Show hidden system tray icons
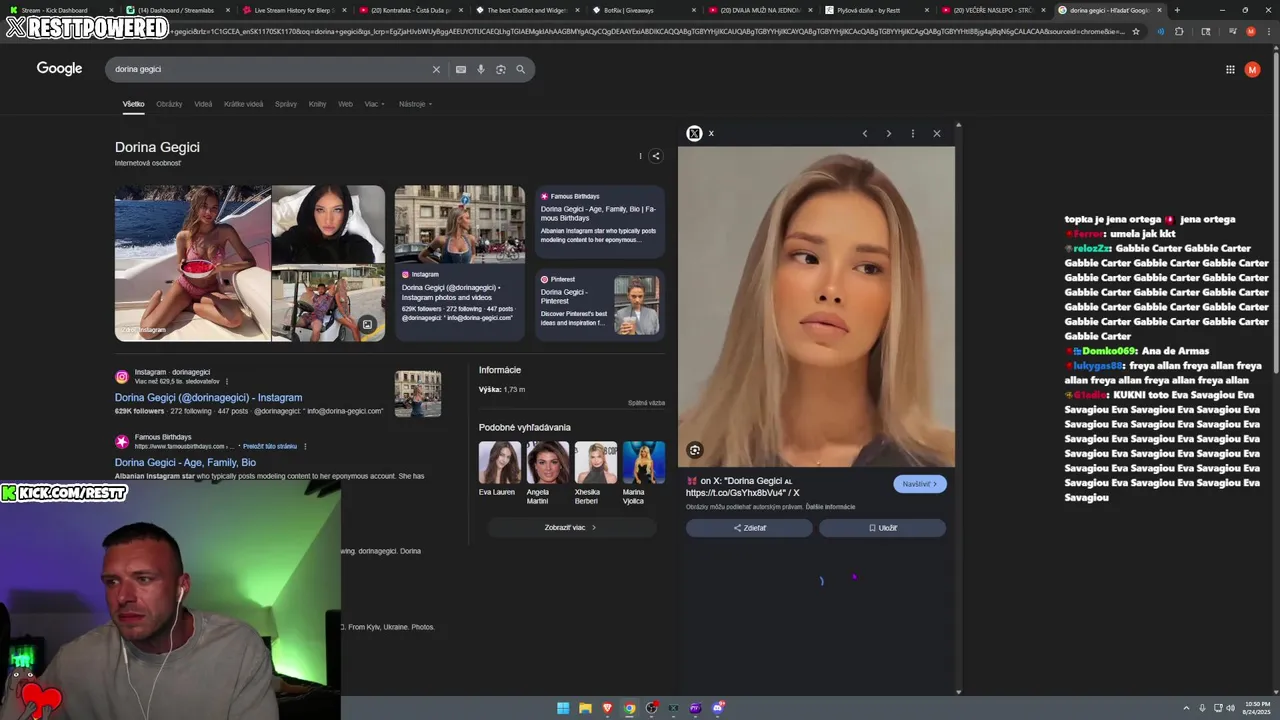This screenshot has height=720, width=1280. point(1187,708)
